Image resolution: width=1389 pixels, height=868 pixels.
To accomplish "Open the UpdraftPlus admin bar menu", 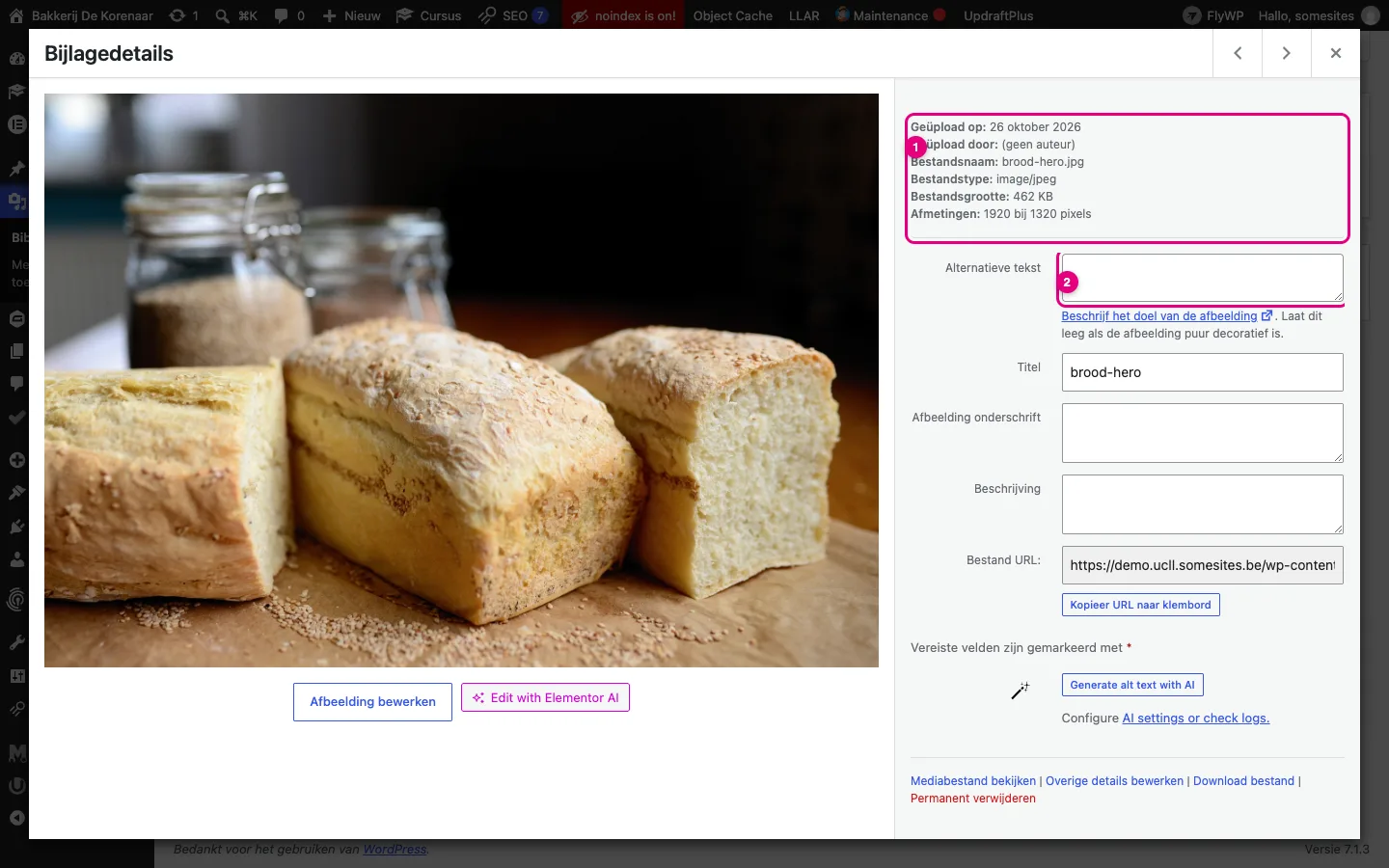I will (998, 15).
